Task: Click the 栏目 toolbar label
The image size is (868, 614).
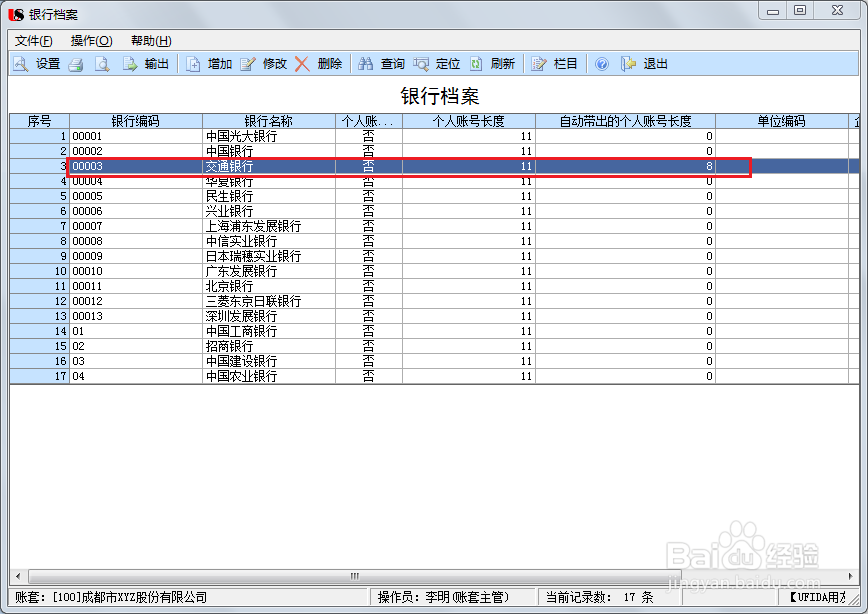Action: 566,64
